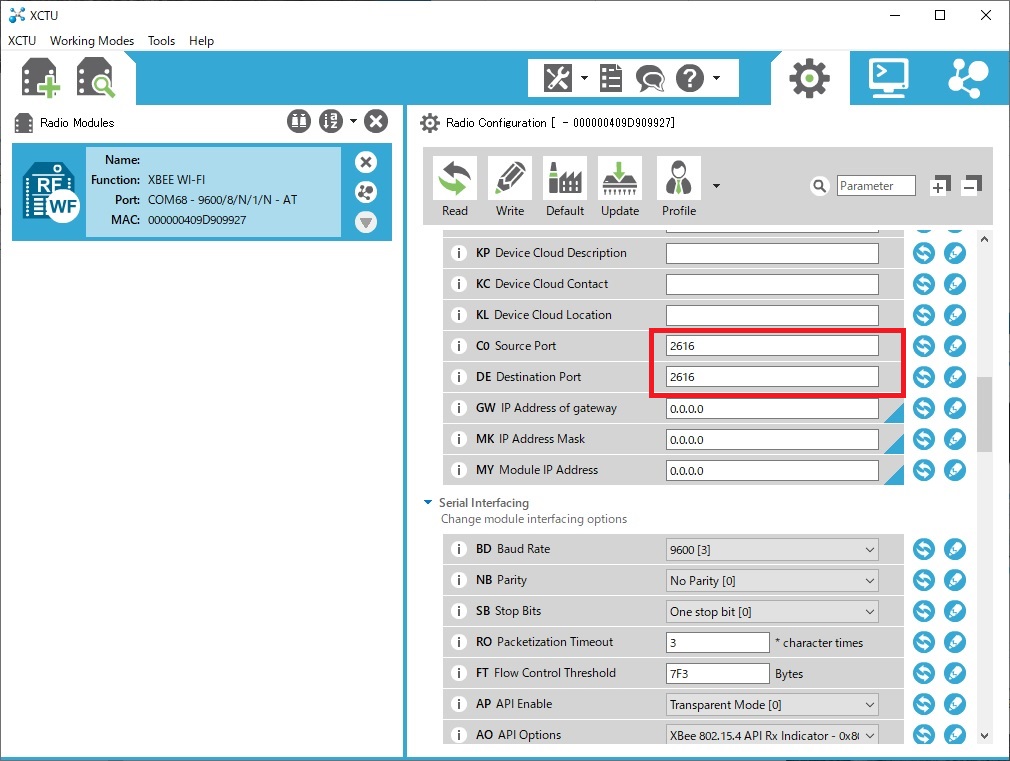Open the Working Modes menu
This screenshot has height=761, width=1010.
[x=92, y=41]
